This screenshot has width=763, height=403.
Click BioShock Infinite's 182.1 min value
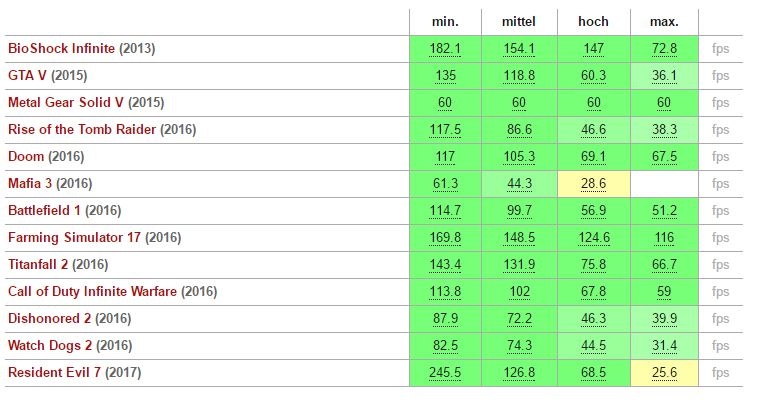445,48
